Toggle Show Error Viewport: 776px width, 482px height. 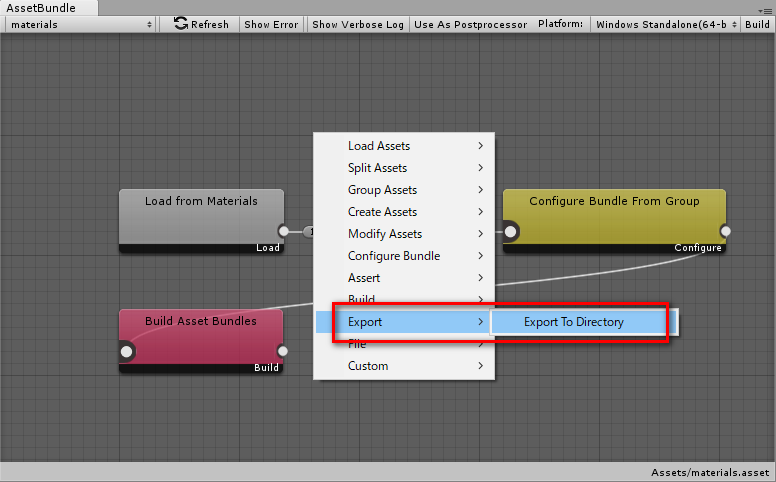point(271,24)
